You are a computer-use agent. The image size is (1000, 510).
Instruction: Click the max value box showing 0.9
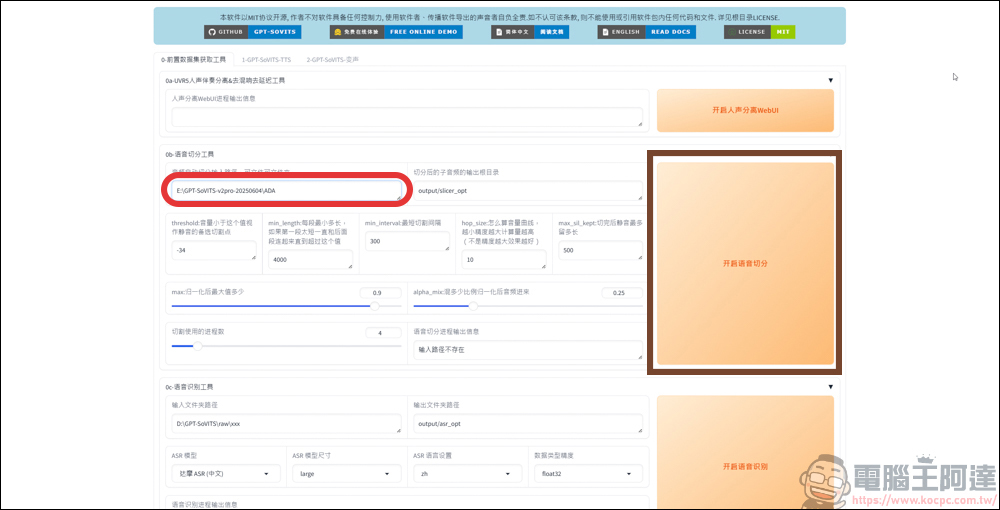coord(381,293)
